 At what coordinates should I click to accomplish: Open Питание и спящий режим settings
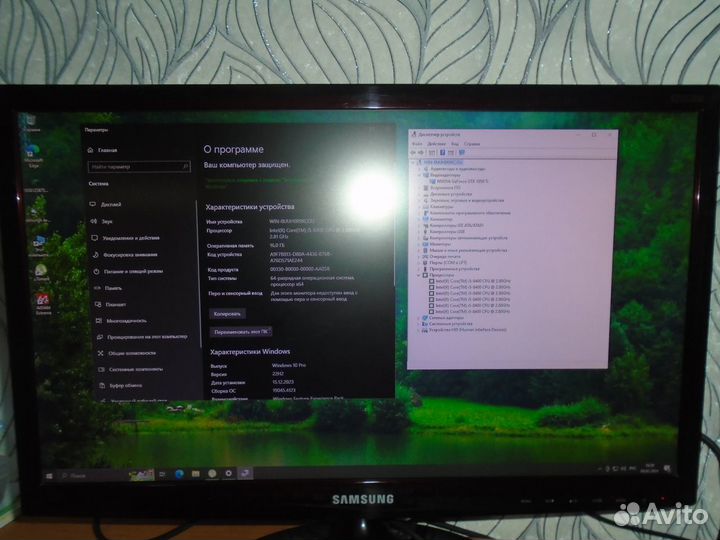point(132,271)
